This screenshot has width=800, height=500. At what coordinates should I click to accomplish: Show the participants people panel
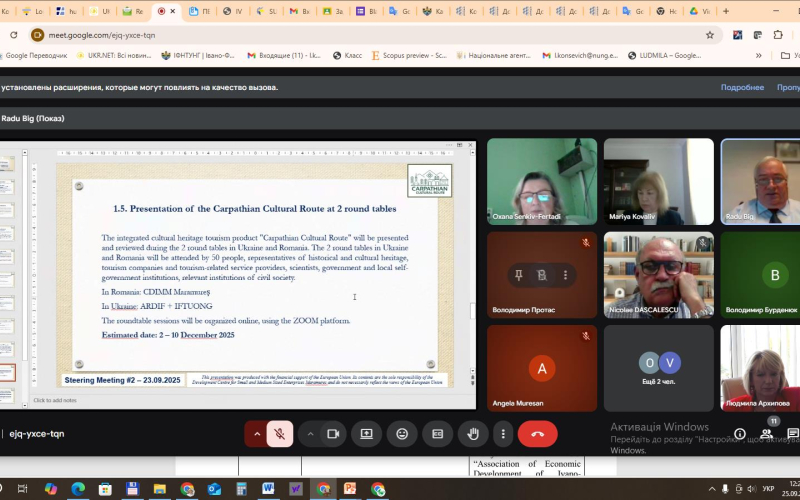click(767, 434)
